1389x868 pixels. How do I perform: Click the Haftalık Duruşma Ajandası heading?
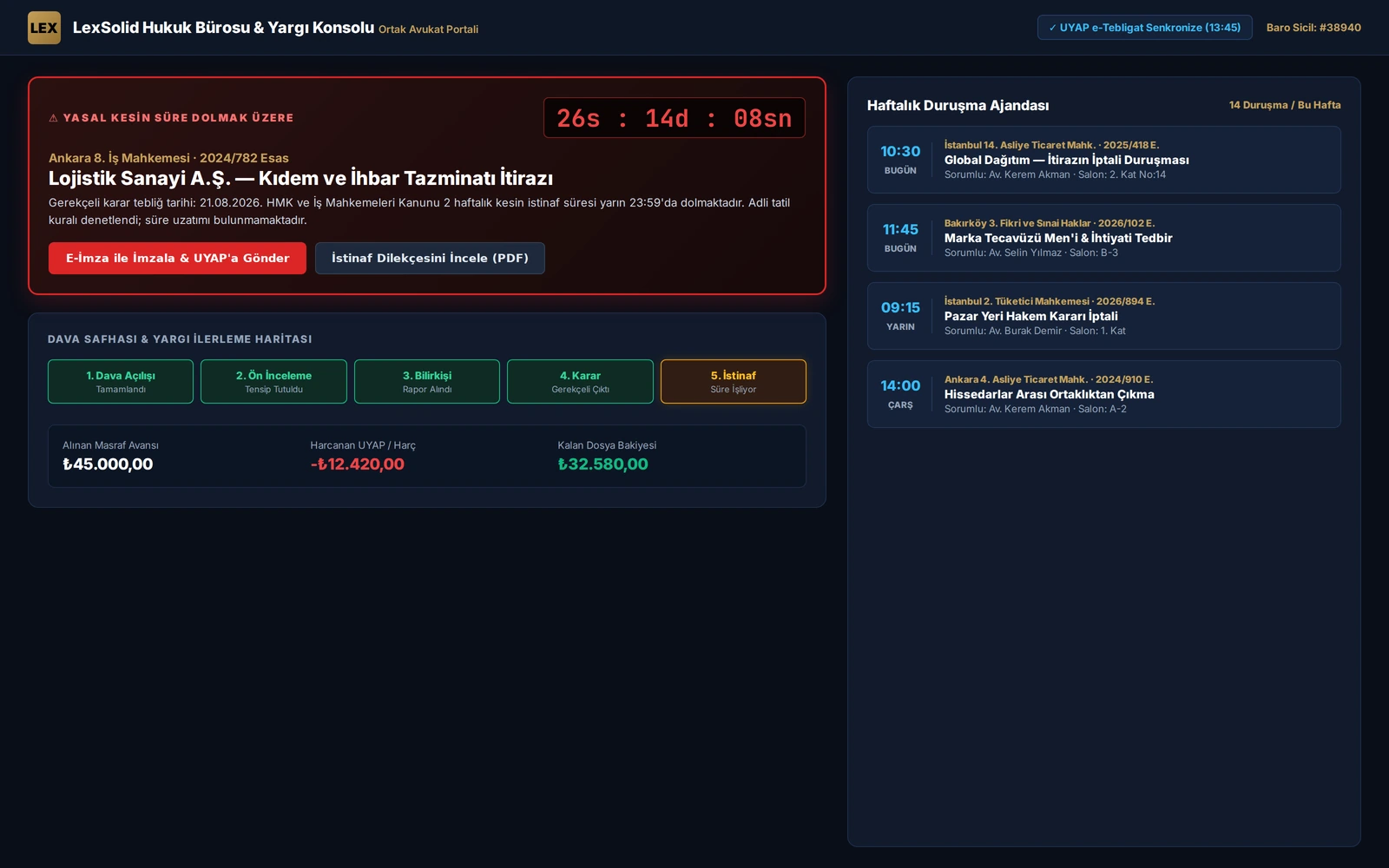point(958,106)
